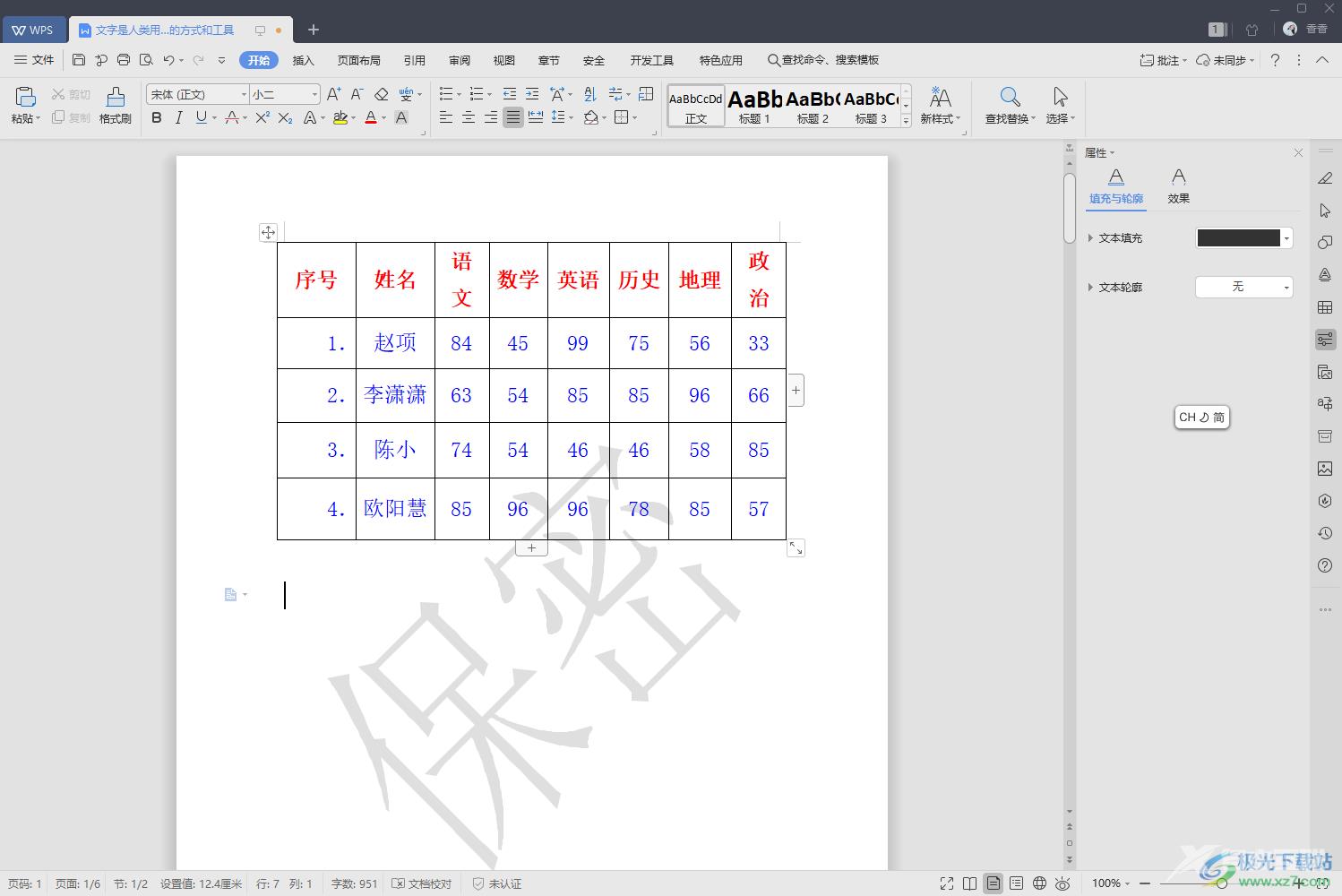Click the Format Painter brush
Viewport: 1342px width, 896px height.
116,97
